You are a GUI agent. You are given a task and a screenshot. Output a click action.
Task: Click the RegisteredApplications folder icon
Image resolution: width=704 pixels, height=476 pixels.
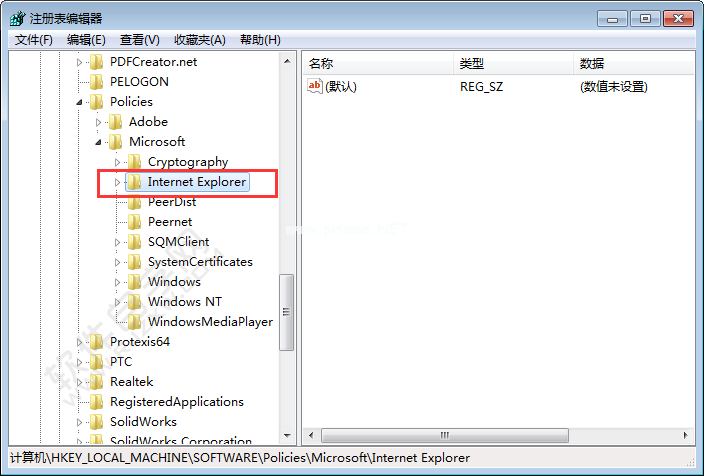click(96, 401)
